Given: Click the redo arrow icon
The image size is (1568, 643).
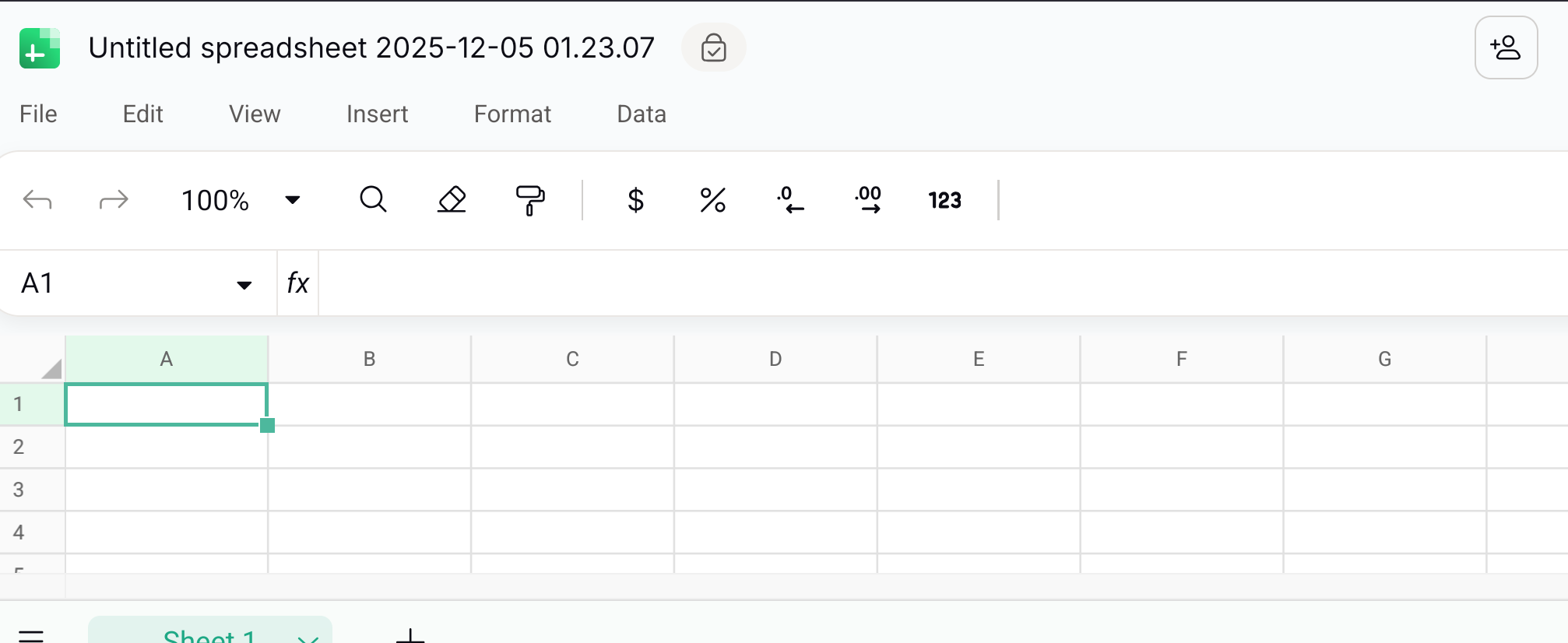Looking at the screenshot, I should point(114,200).
